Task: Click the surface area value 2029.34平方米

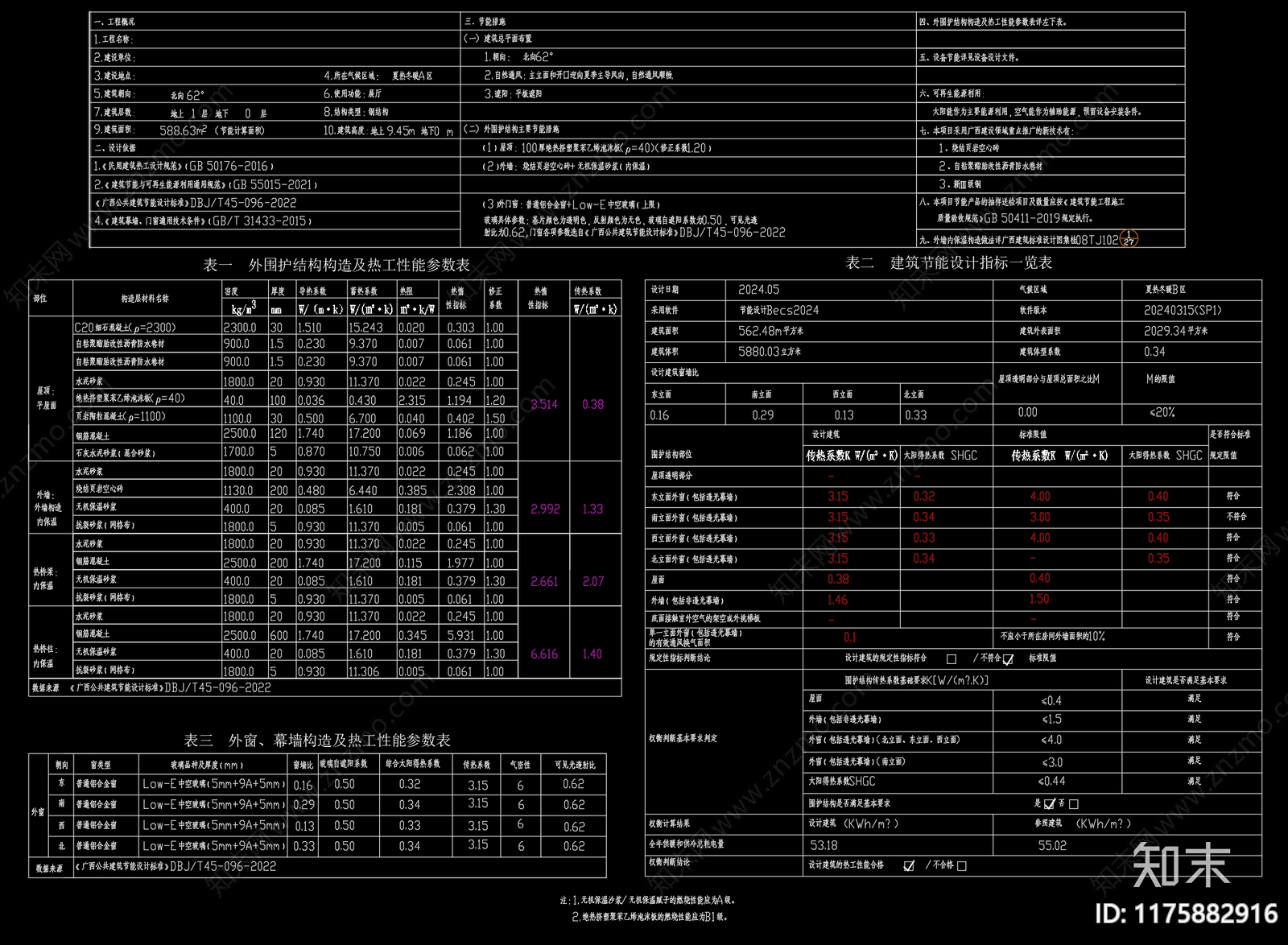Action: tap(1176, 331)
